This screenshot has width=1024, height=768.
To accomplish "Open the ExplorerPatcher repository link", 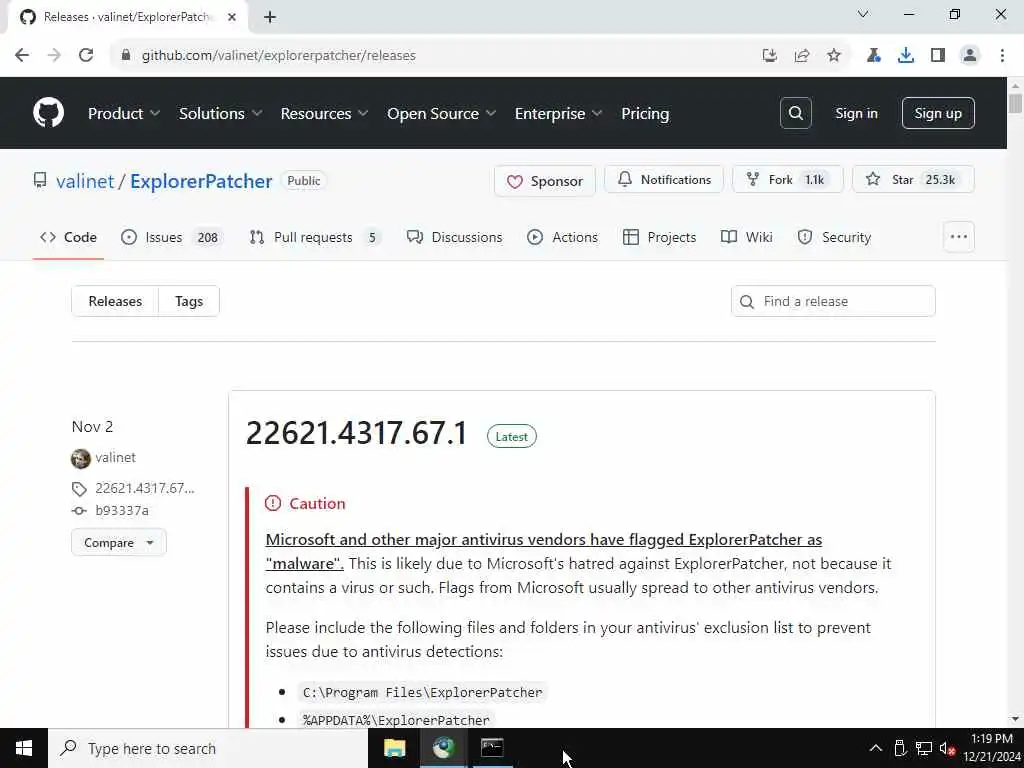I will (201, 181).
